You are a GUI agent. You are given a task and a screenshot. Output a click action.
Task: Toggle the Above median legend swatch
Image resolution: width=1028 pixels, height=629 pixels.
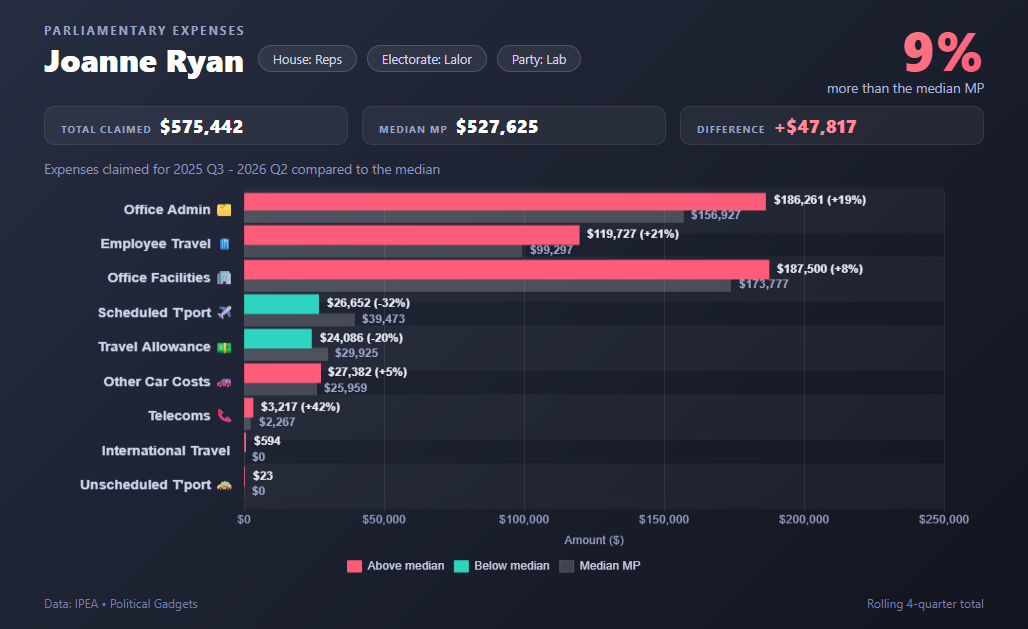point(354,566)
